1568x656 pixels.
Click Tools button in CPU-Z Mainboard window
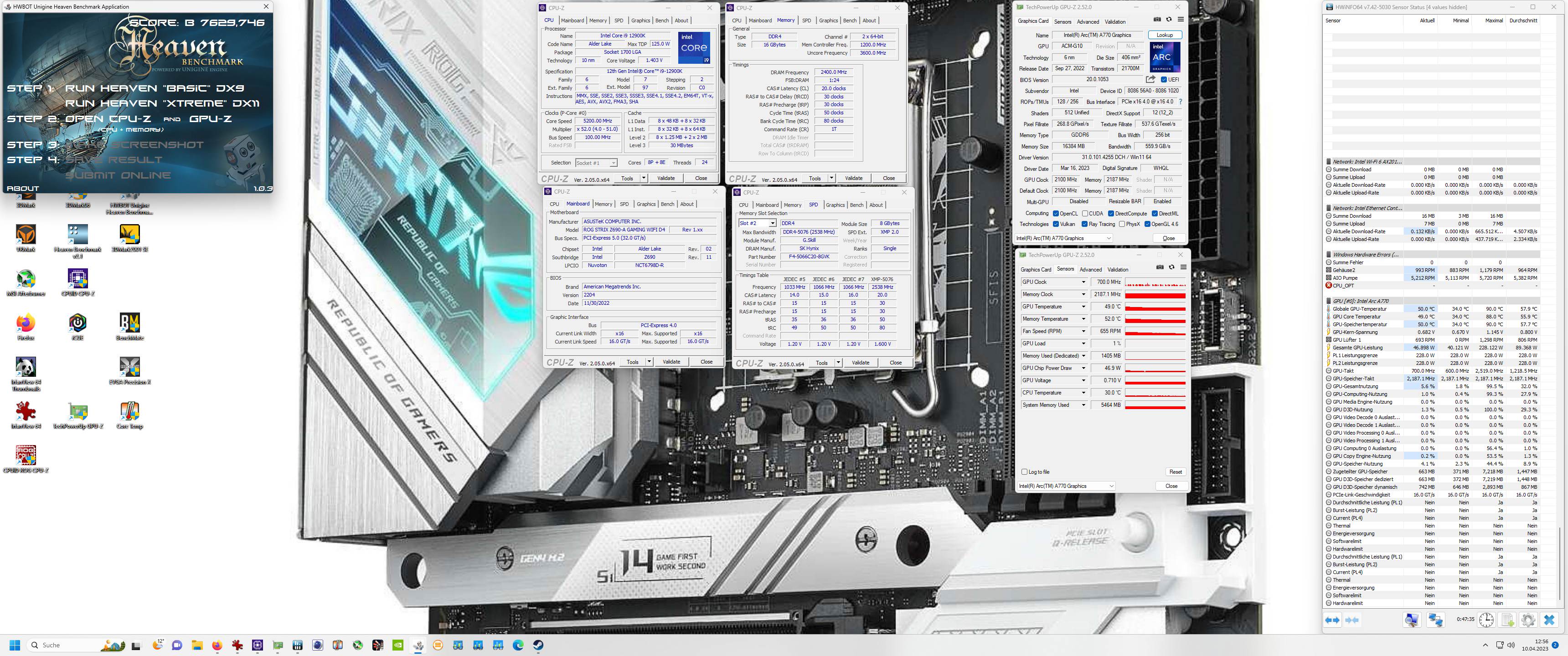[632, 361]
